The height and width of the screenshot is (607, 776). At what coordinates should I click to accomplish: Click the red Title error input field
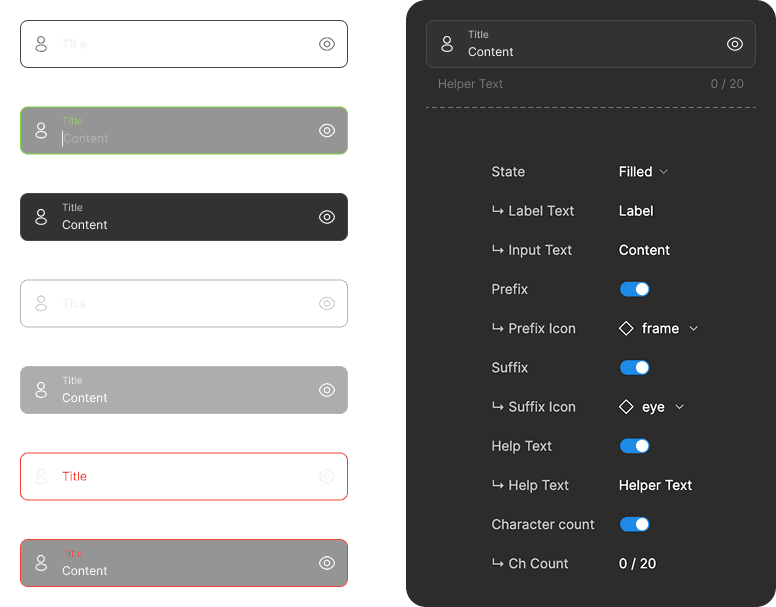pos(184,476)
